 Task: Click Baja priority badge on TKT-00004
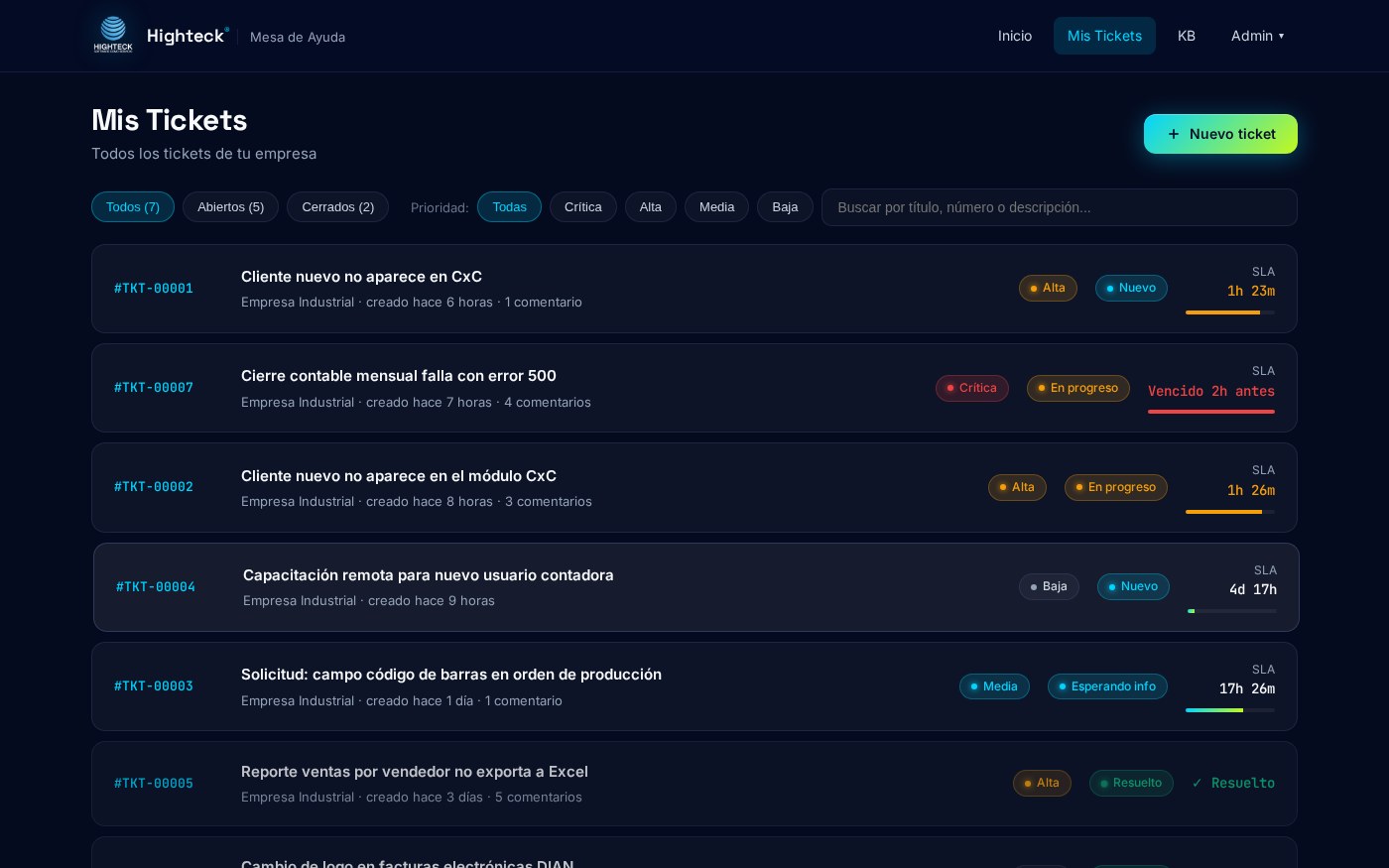(1049, 586)
